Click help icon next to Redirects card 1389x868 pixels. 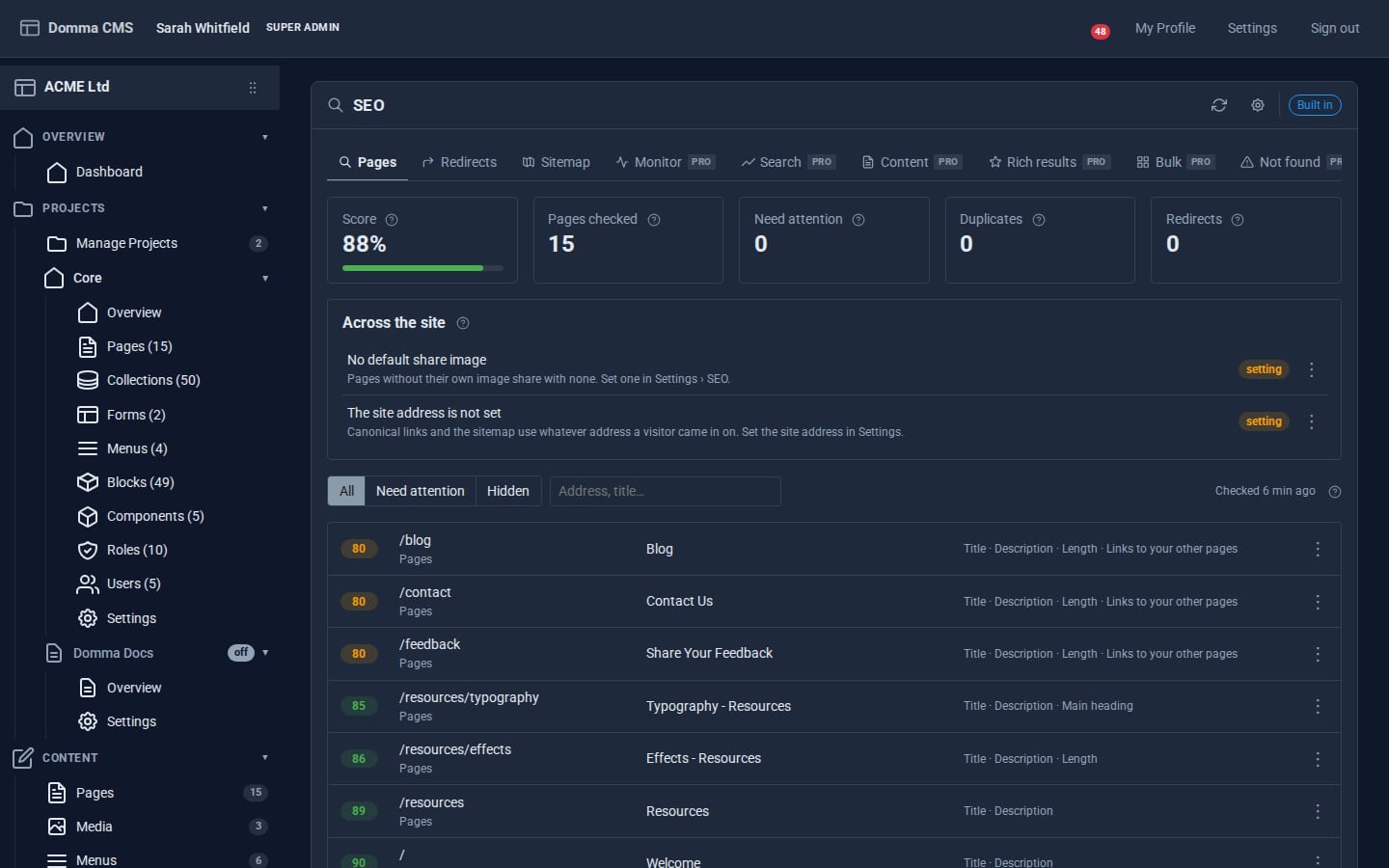coord(1238,220)
